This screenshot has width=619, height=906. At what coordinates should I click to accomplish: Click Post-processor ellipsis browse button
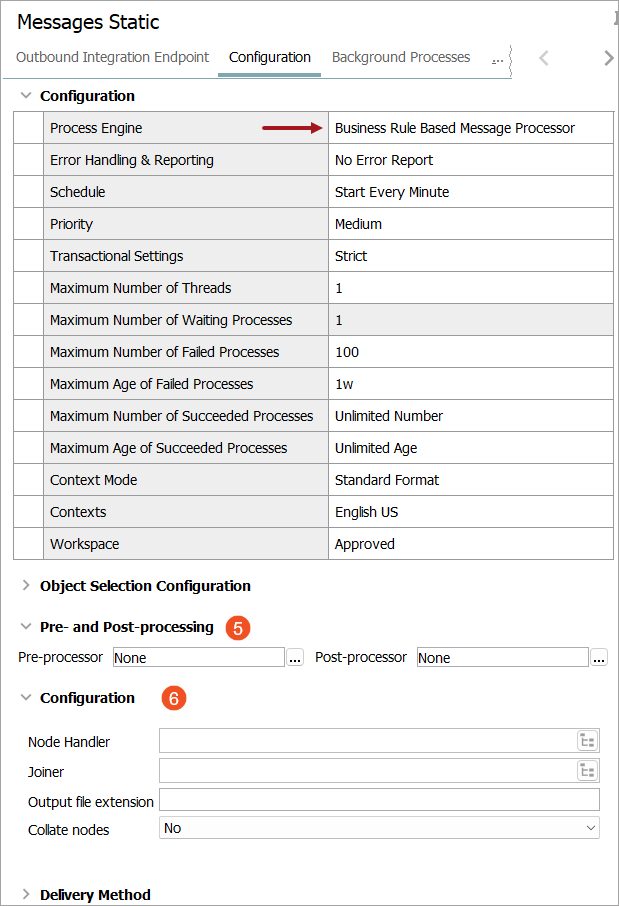tap(599, 658)
